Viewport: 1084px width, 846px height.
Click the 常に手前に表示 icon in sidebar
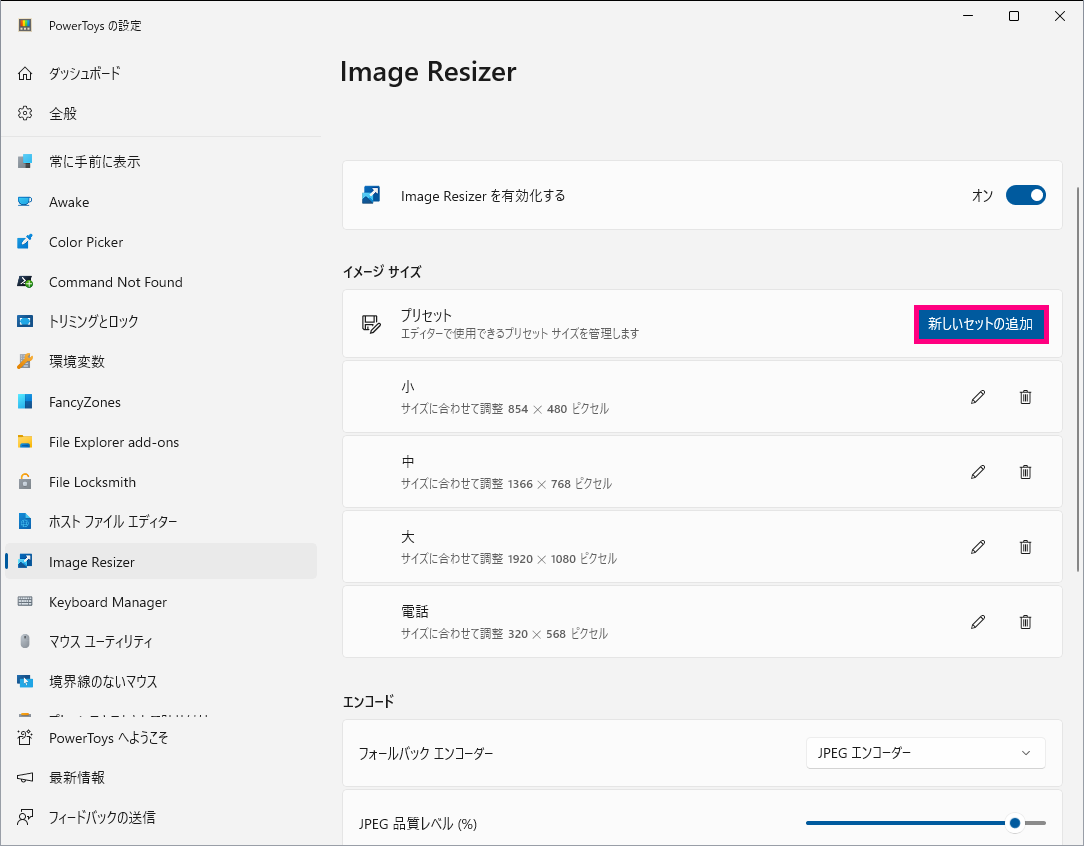(25, 162)
